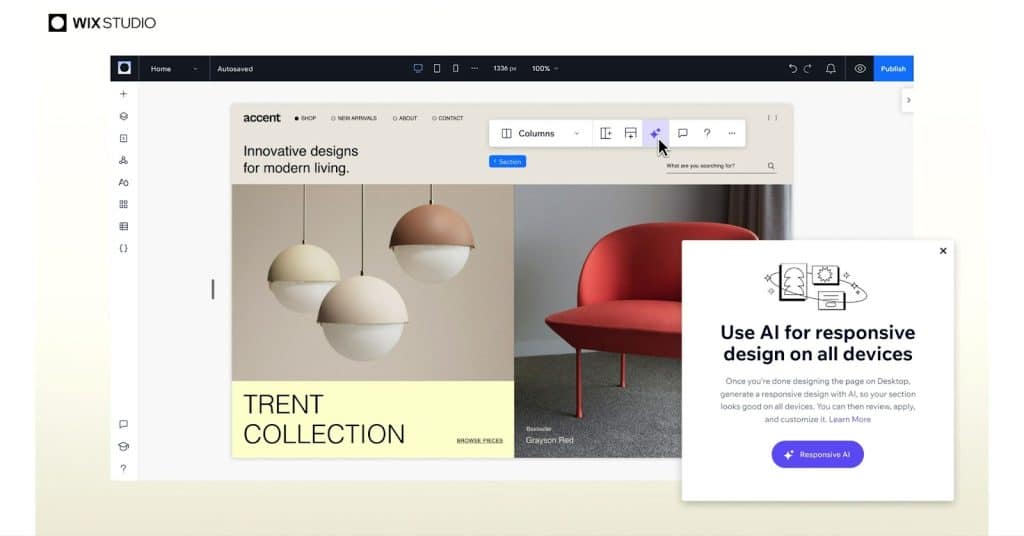Viewport: 1024px width, 536px height.
Task: Expand the Columns layout dropdown
Action: 576,133
